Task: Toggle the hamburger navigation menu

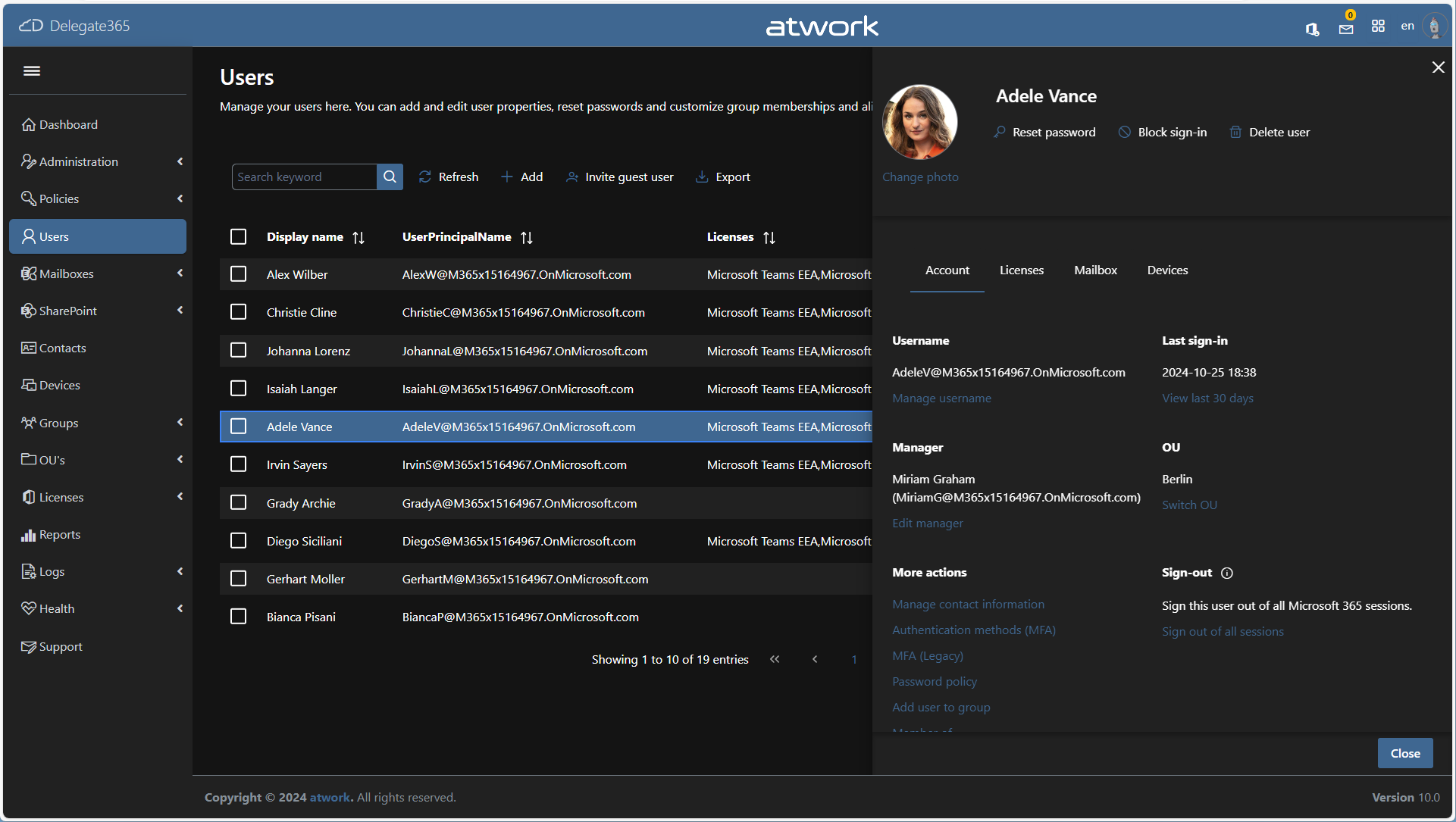Action: click(32, 70)
